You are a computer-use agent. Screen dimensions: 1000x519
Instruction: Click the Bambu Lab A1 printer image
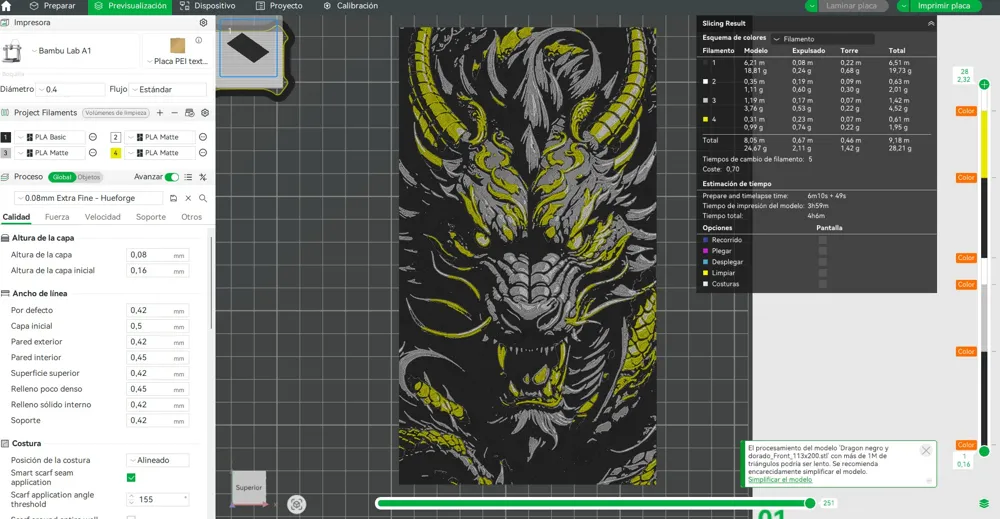pyautogui.click(x=12, y=52)
